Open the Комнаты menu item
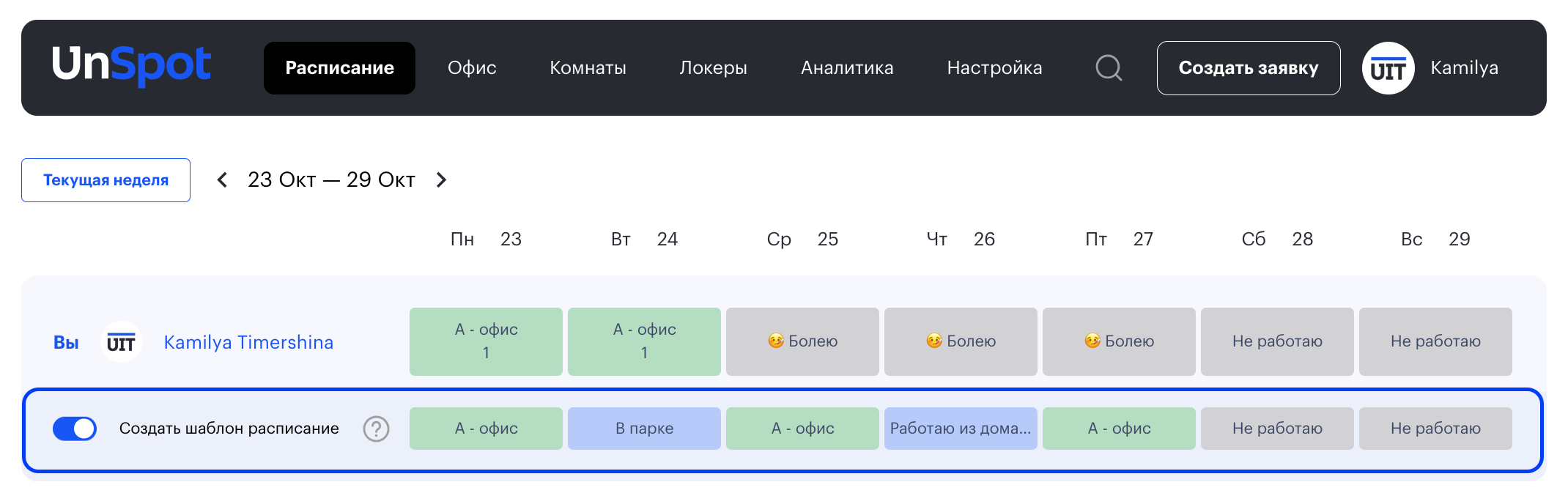Screen dimensions: 1568x504 pos(588,68)
